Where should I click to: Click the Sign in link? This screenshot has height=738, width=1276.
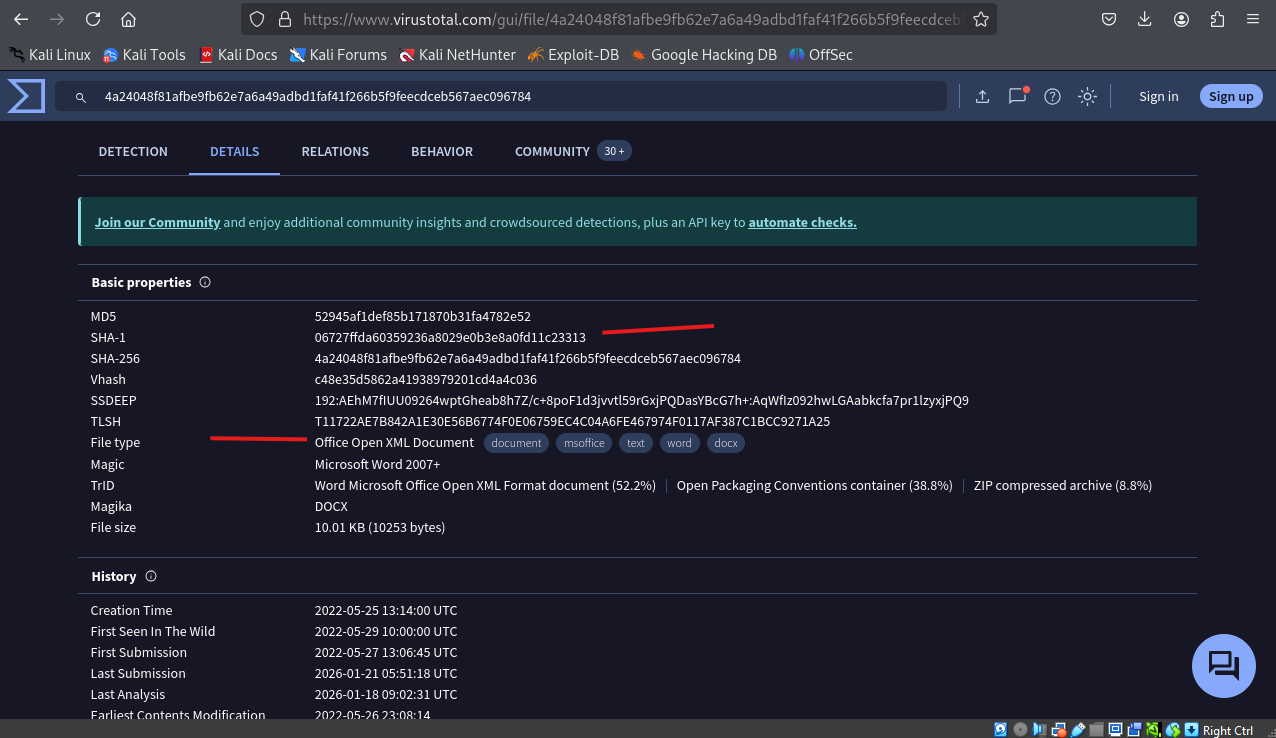point(1158,97)
